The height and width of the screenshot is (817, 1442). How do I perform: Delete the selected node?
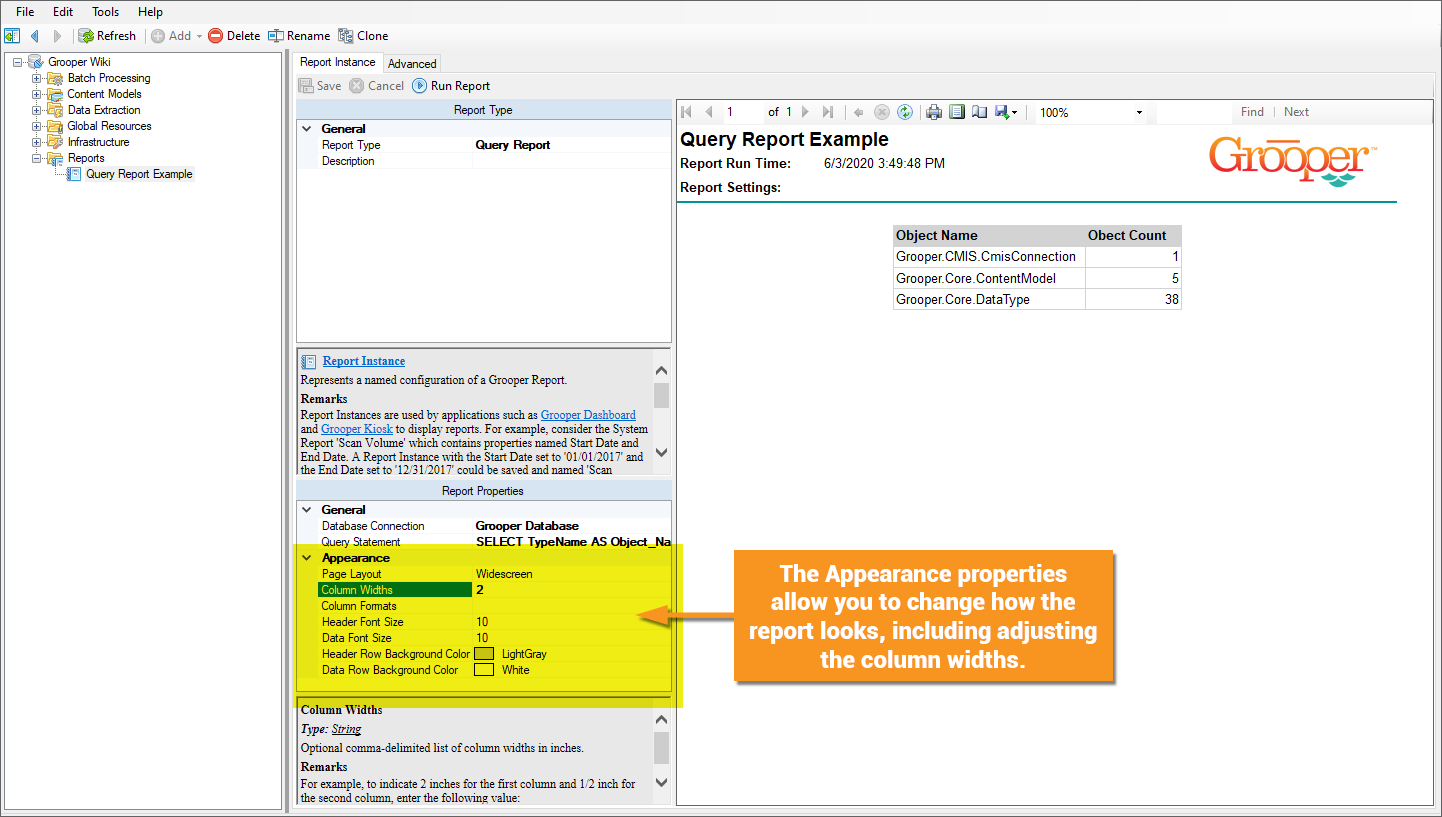pyautogui.click(x=234, y=36)
